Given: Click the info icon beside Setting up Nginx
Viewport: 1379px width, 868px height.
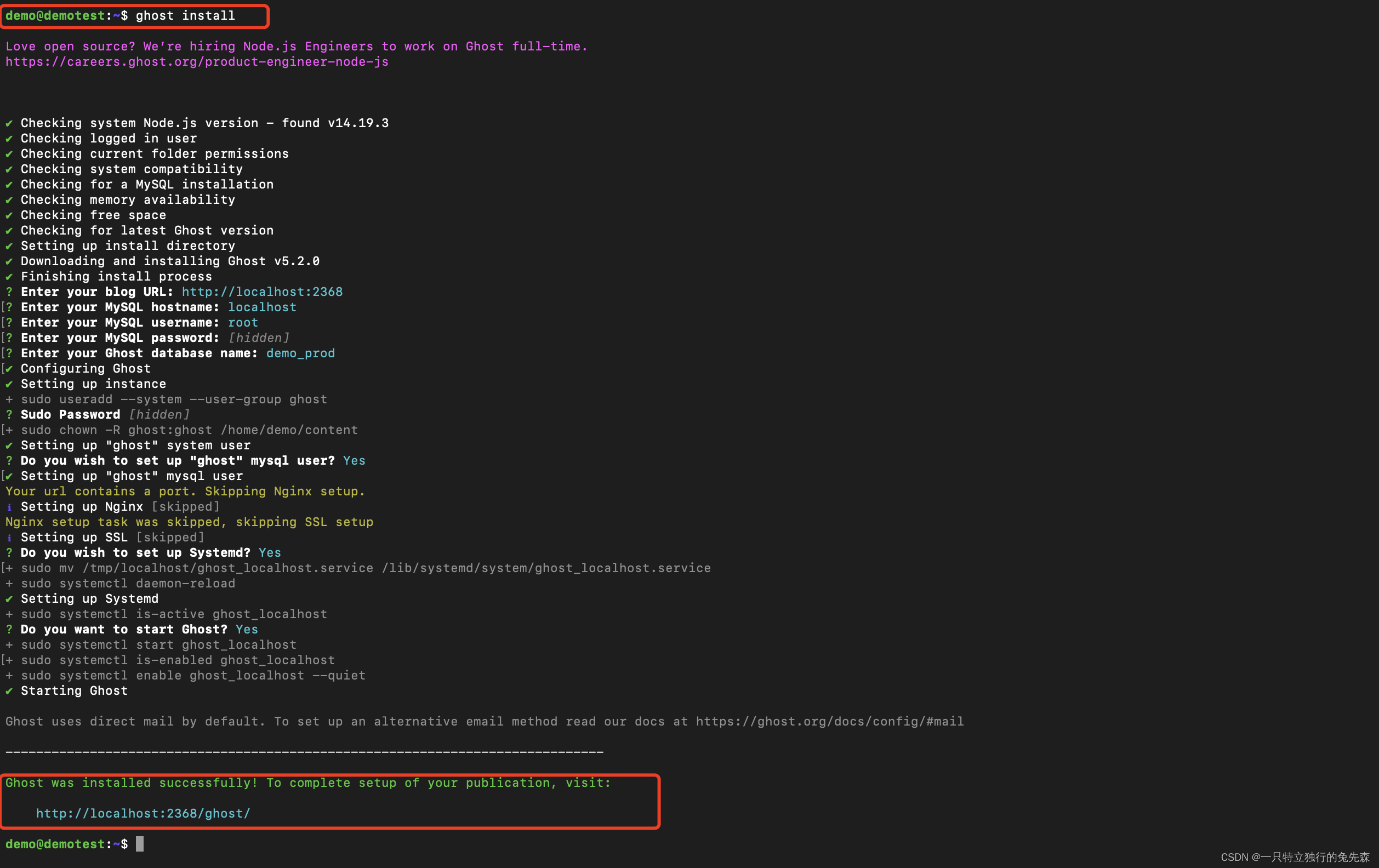Looking at the screenshot, I should pyautogui.click(x=9, y=507).
